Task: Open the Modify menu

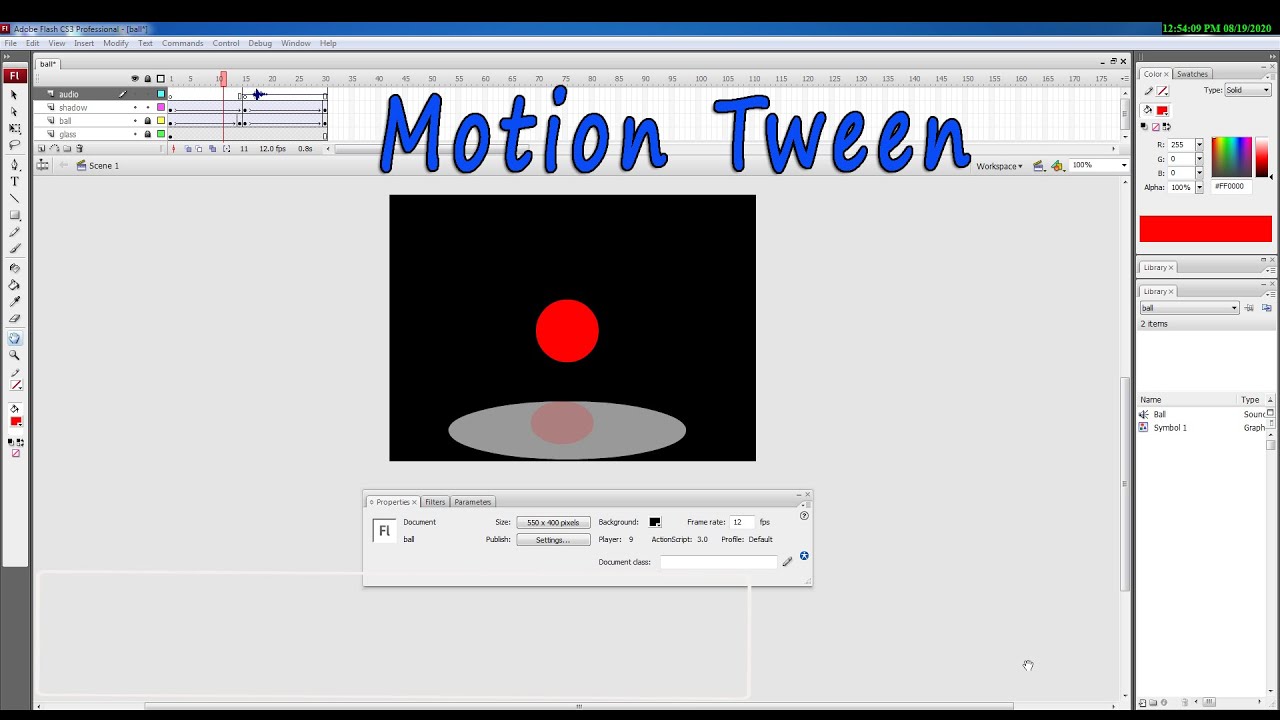Action: point(116,43)
